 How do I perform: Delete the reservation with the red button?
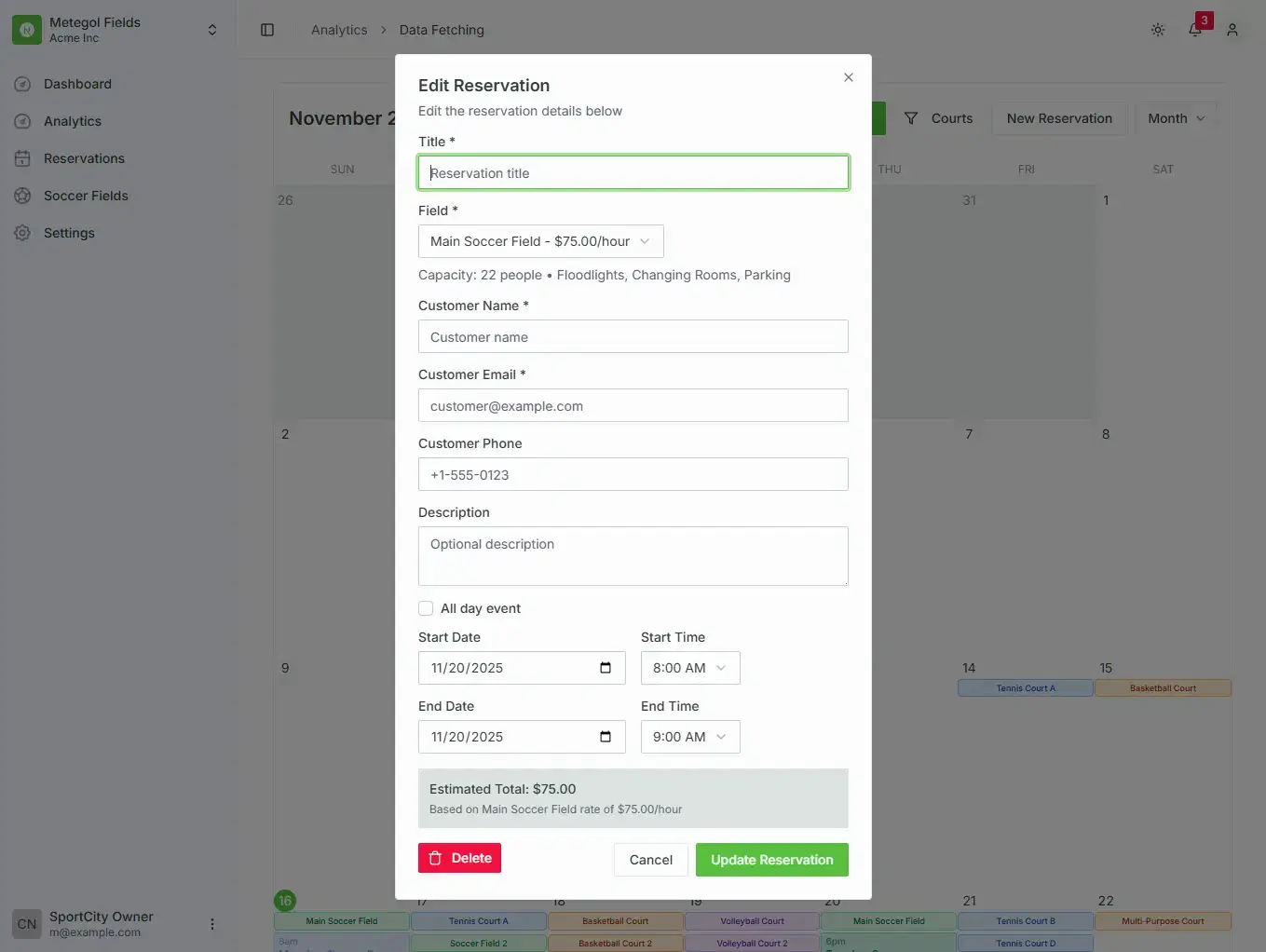pos(459,857)
